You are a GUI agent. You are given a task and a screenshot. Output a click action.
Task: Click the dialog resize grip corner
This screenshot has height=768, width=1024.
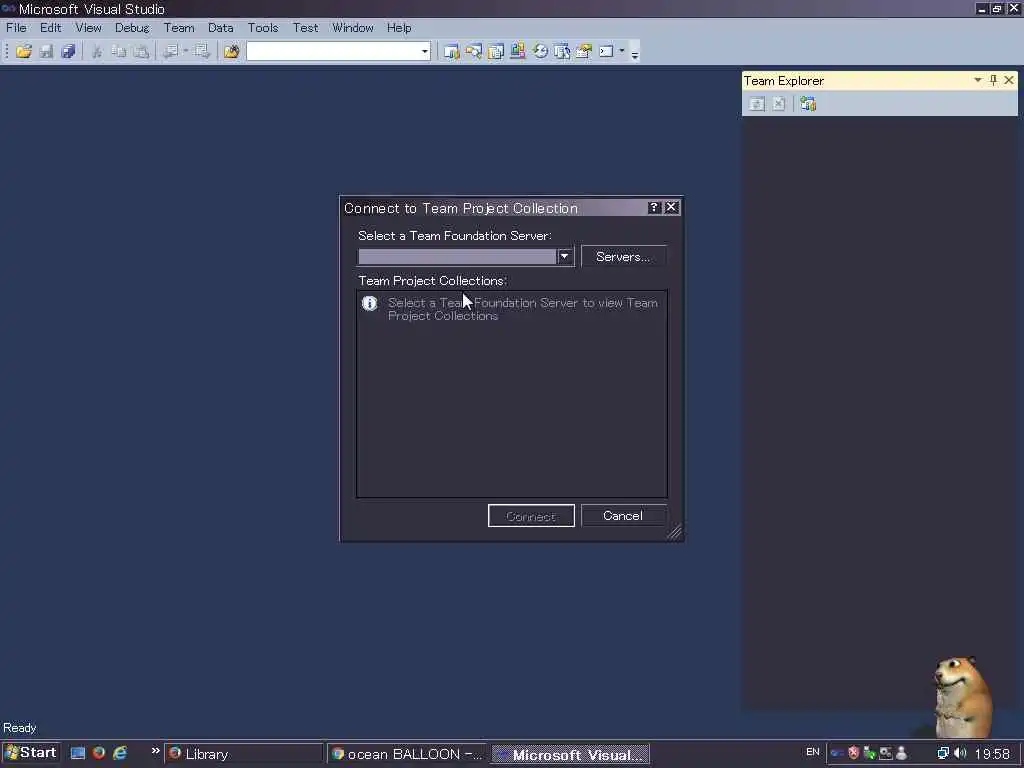point(675,532)
